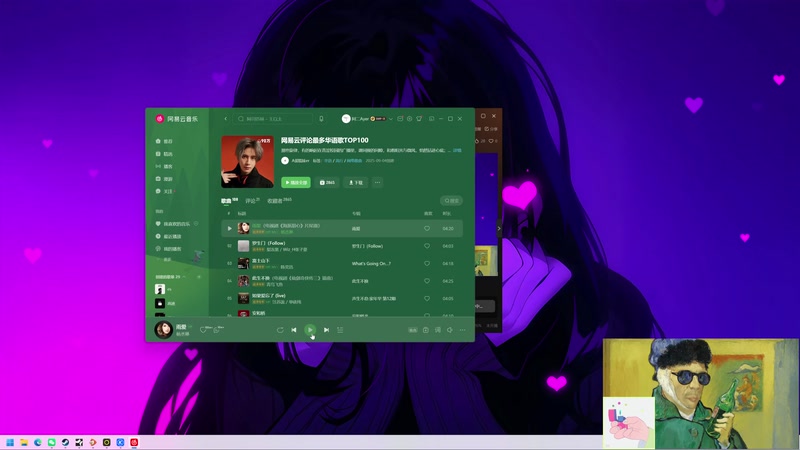Open the playlist creator avatar
The height and width of the screenshot is (450, 800).
tap(285, 160)
